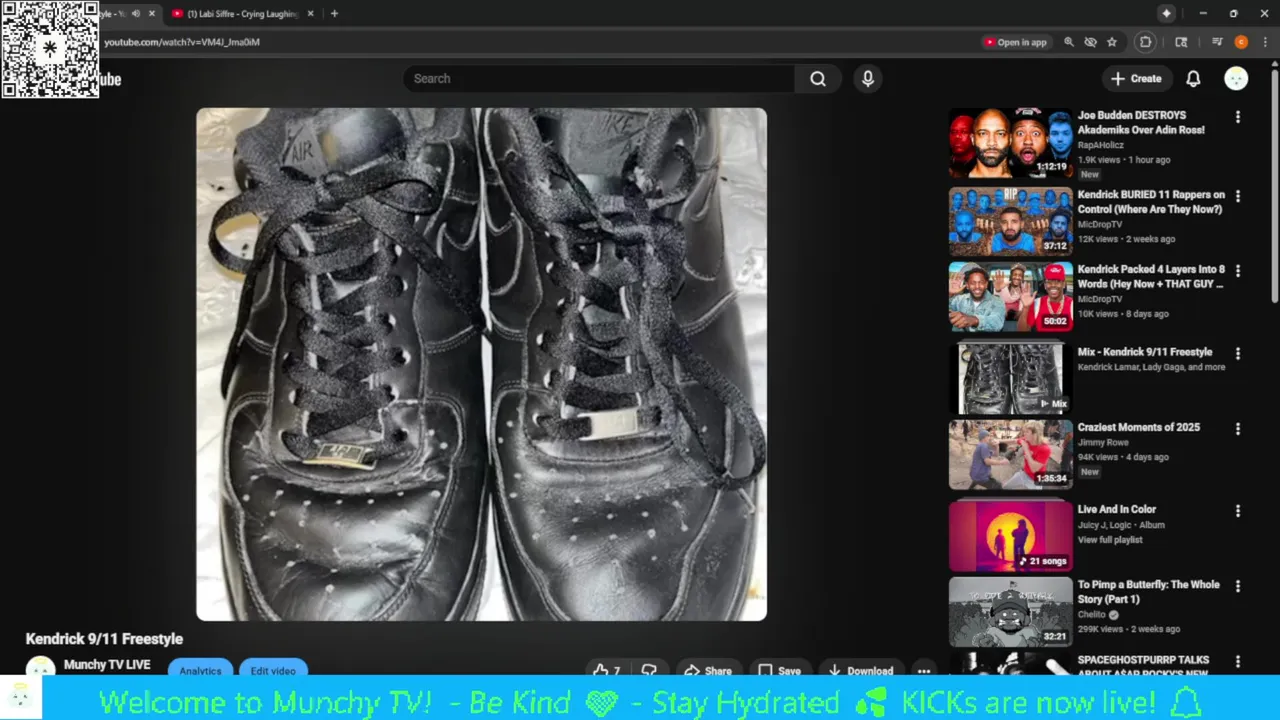Close the current Kendrick Freestyle tab
This screenshot has height=720, width=1280.
coord(152,14)
